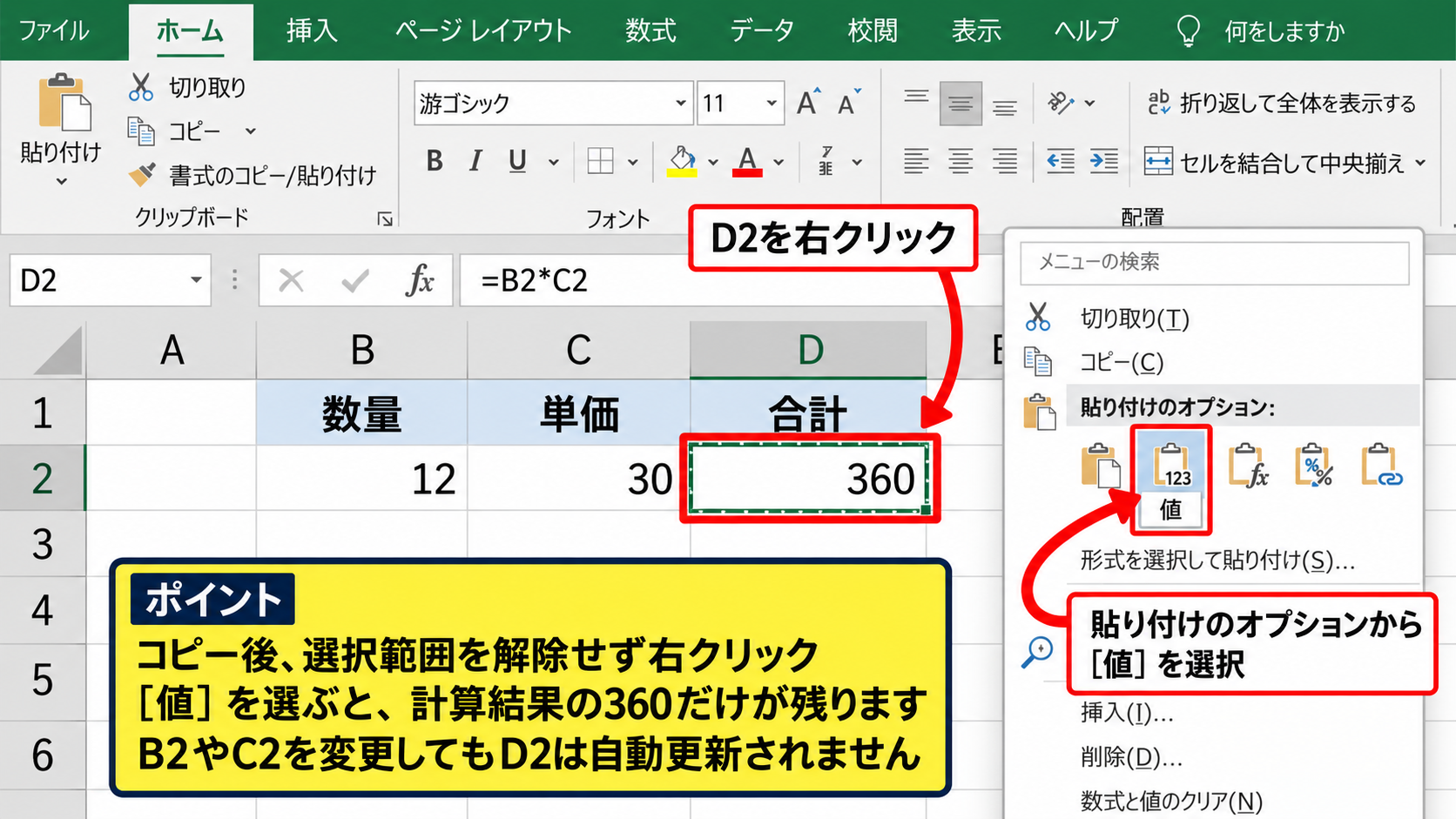This screenshot has height=819, width=1456.
Task: Align cell text left
Action: pyautogui.click(x=916, y=161)
